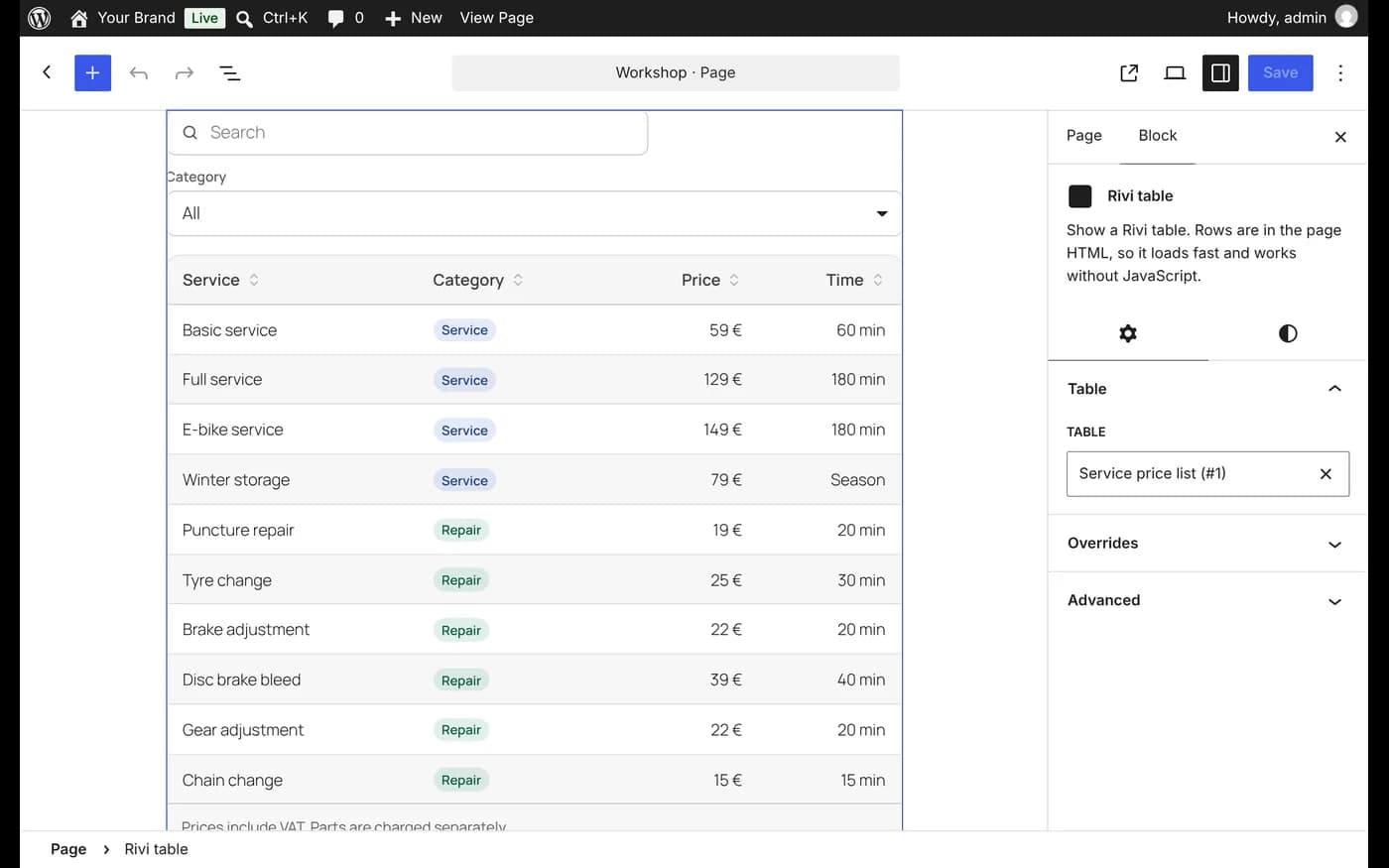
Task: Select the half-circle Styles tab
Action: pos(1288,333)
